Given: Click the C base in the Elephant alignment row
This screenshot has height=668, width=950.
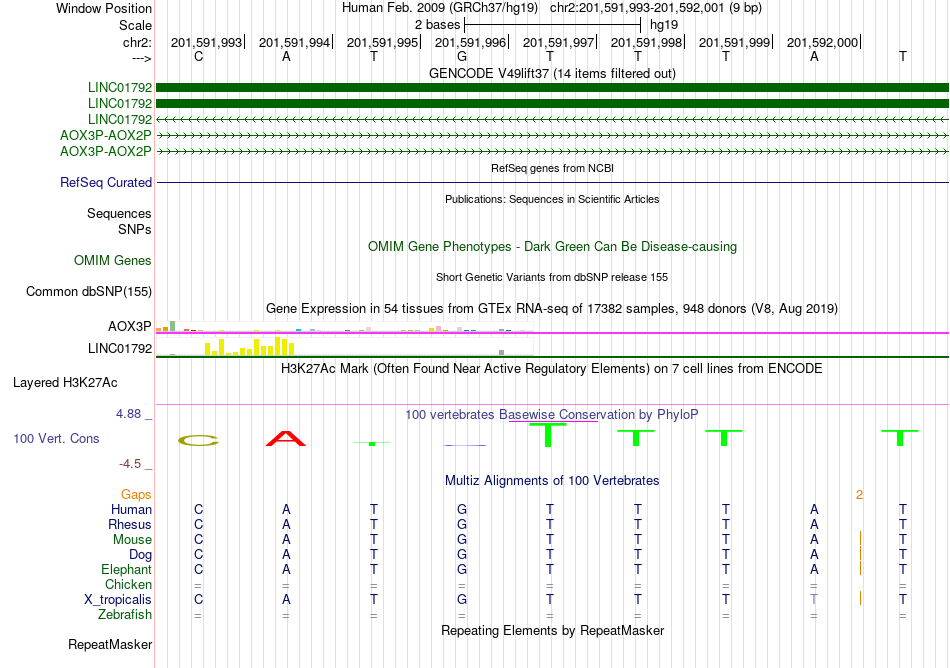Looking at the screenshot, I should 198,570.
